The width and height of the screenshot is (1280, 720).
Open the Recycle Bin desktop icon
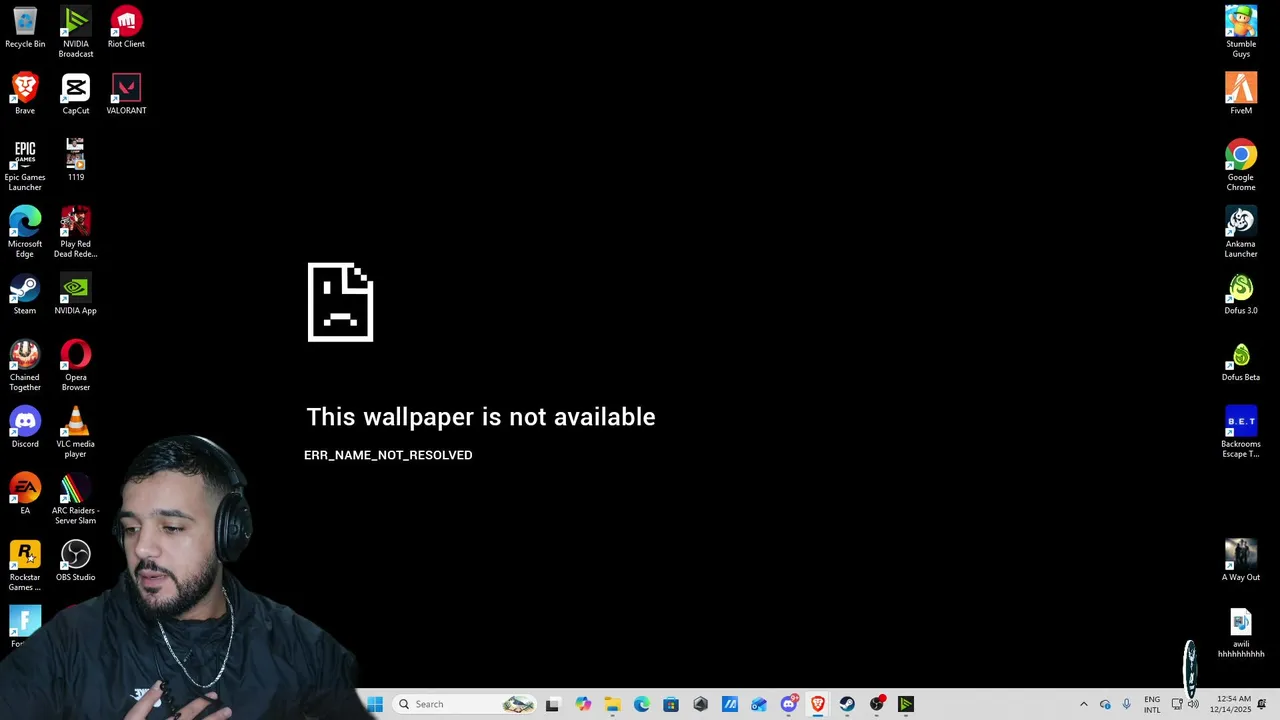click(25, 28)
